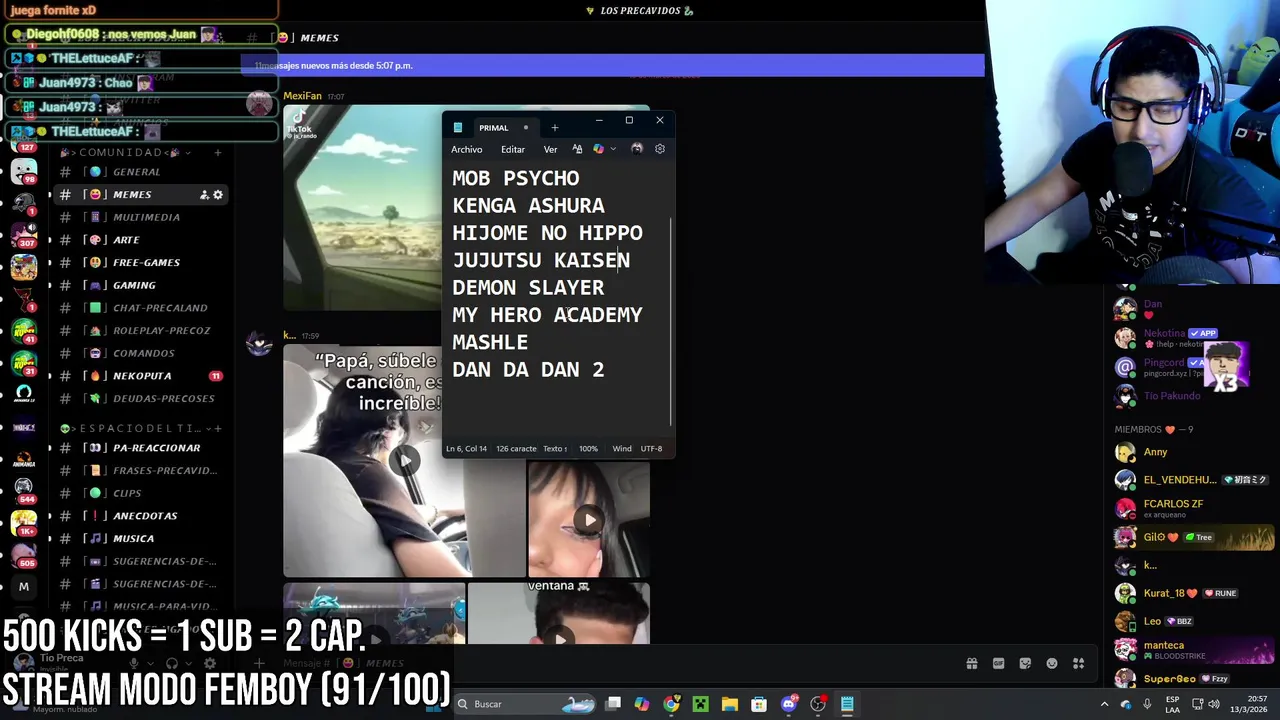Open the gift icon in Discord message bar
The height and width of the screenshot is (720, 1280).
tap(971, 663)
